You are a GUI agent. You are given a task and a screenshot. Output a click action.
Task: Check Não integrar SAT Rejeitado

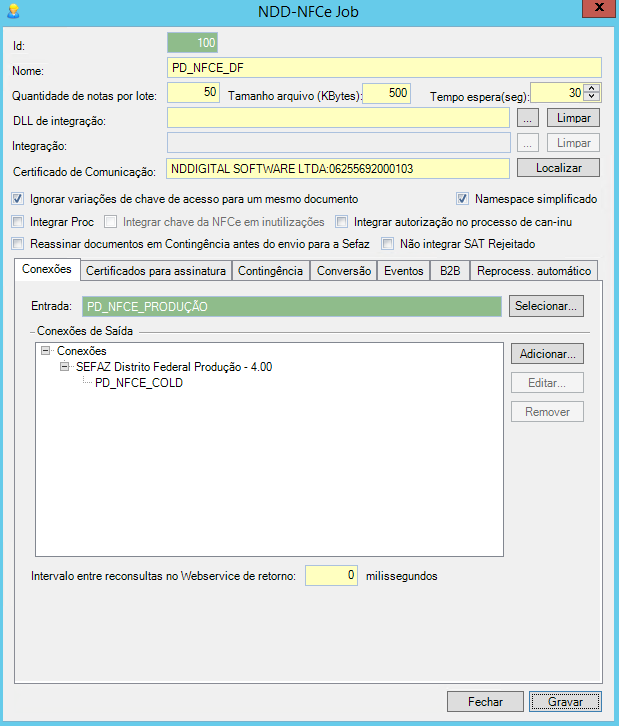pos(388,244)
